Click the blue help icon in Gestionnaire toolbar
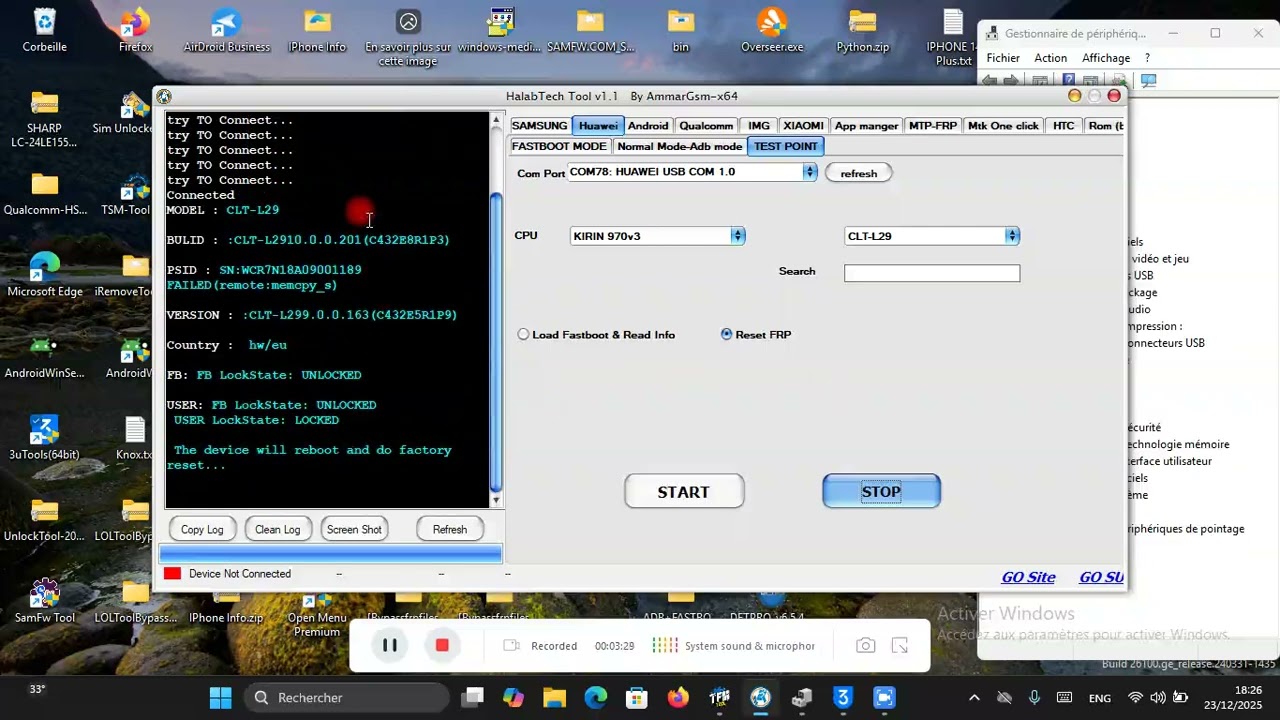This screenshot has width=1280, height=720. pyautogui.click(x=1069, y=80)
